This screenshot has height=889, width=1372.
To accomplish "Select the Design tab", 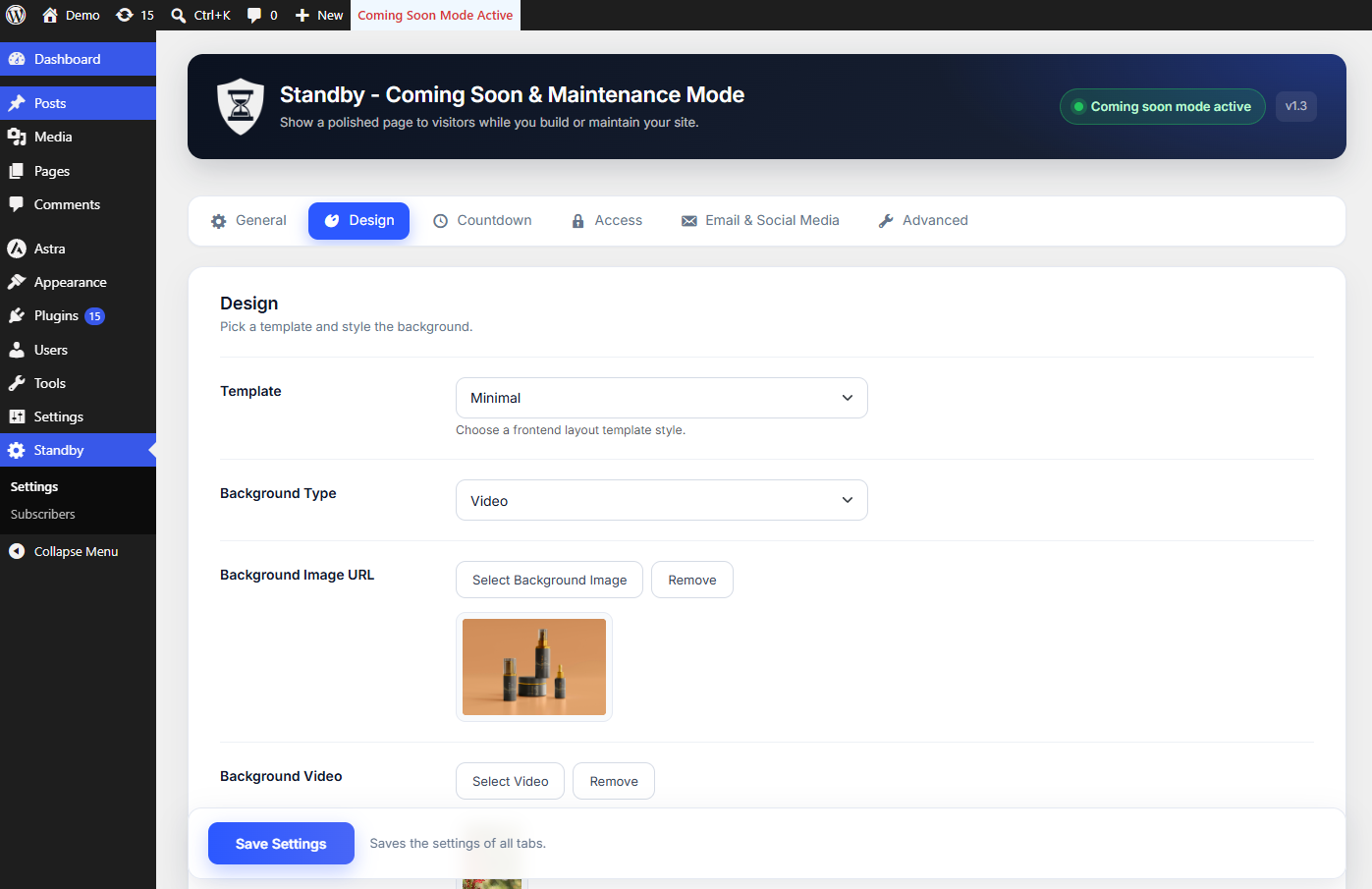I will [x=359, y=221].
